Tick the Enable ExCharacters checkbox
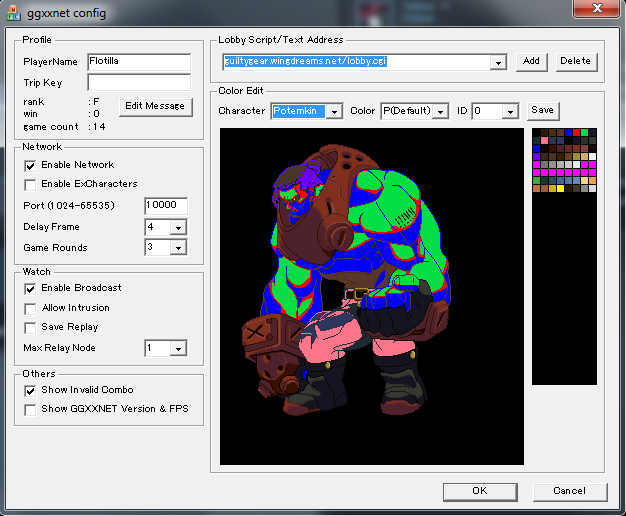Viewport: 626px width, 516px height. click(x=30, y=185)
